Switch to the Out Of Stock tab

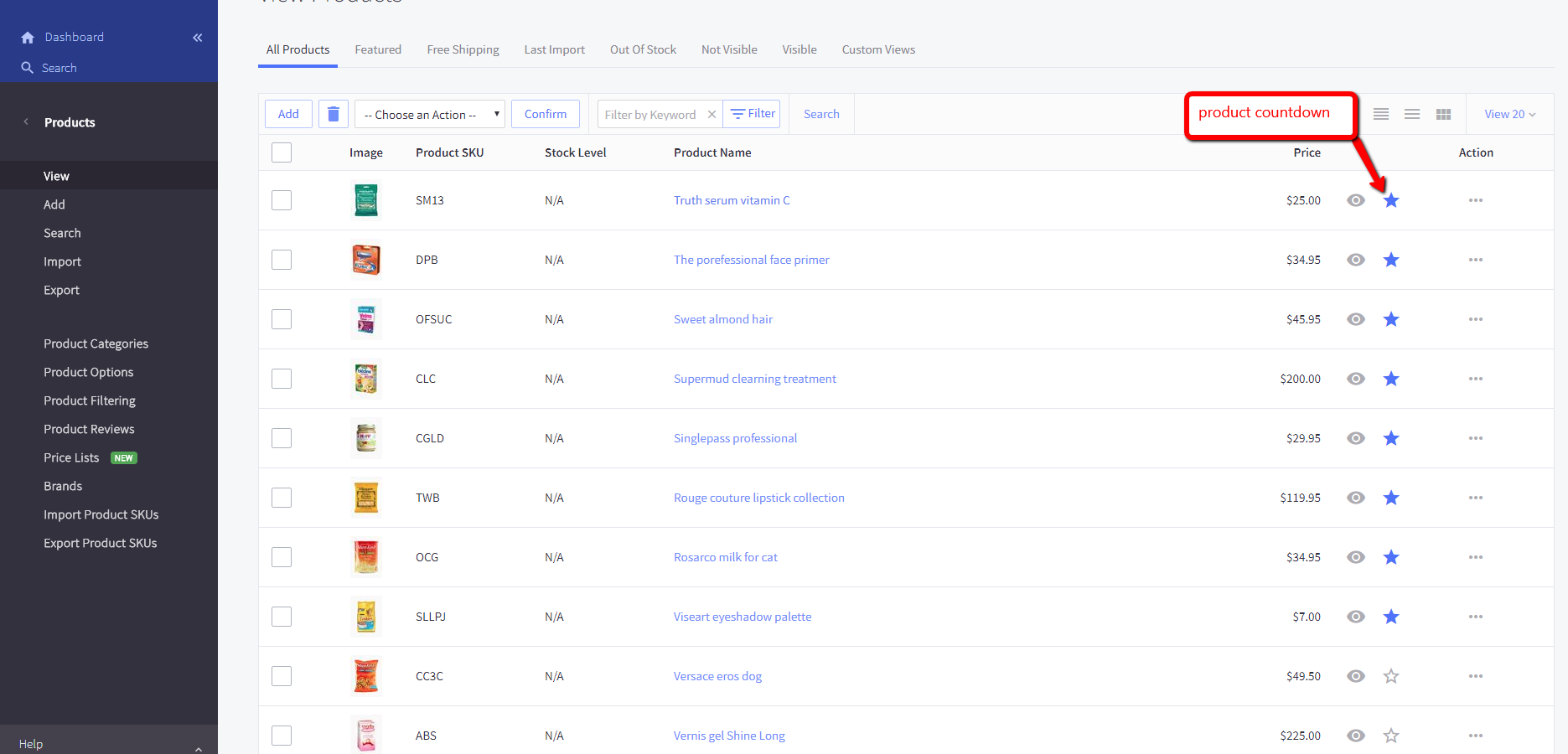[x=643, y=49]
